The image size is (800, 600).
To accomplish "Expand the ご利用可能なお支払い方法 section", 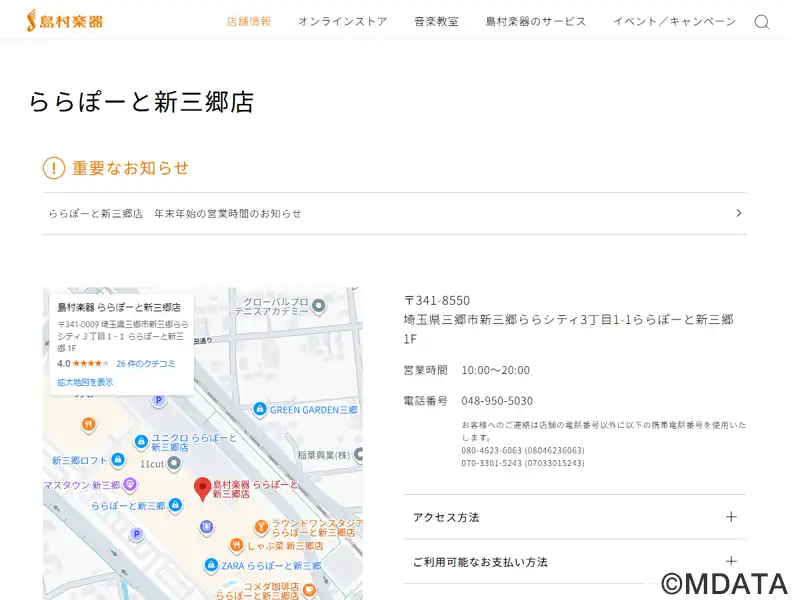I will click(x=731, y=562).
